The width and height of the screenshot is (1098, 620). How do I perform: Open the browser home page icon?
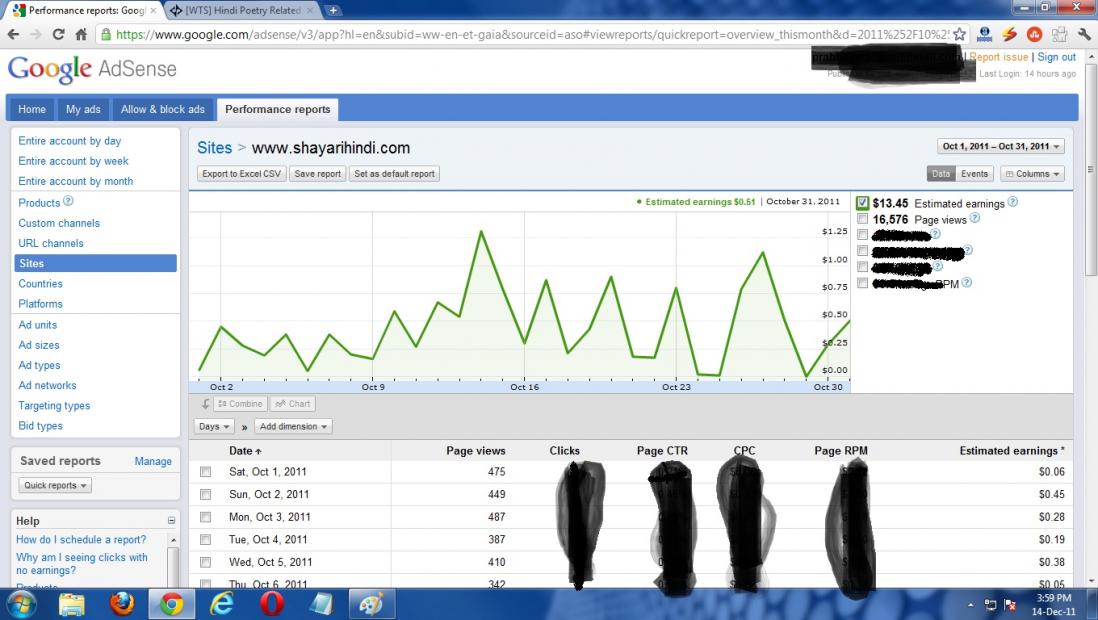(x=81, y=34)
